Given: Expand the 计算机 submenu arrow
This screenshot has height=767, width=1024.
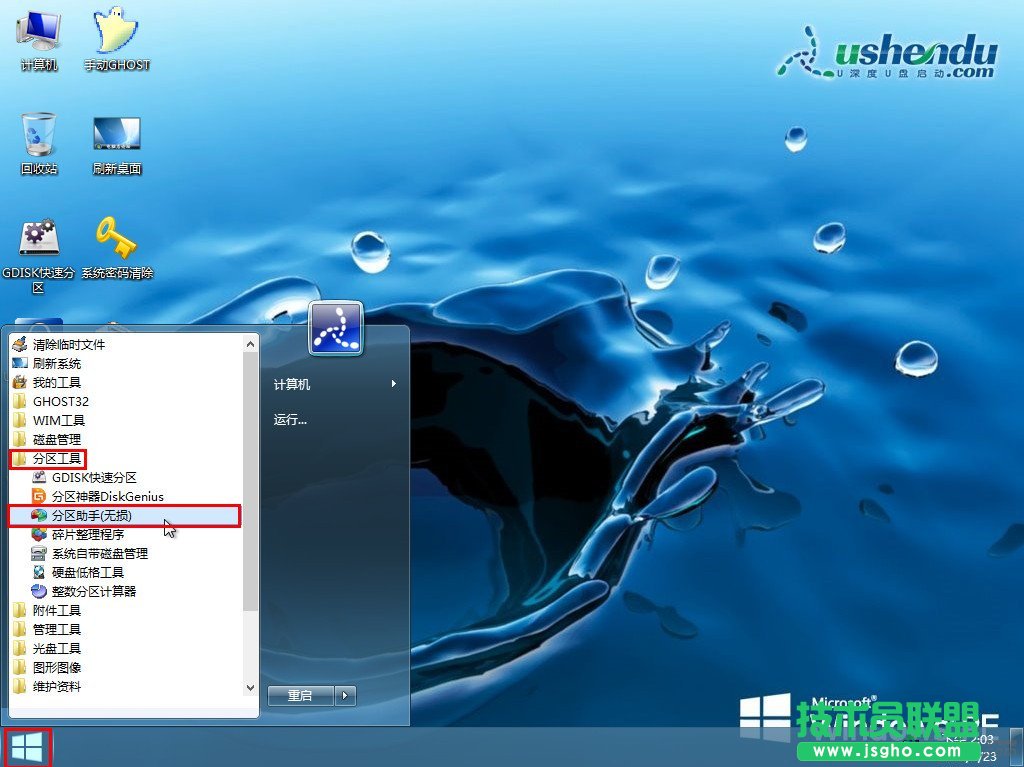Looking at the screenshot, I should tap(394, 383).
